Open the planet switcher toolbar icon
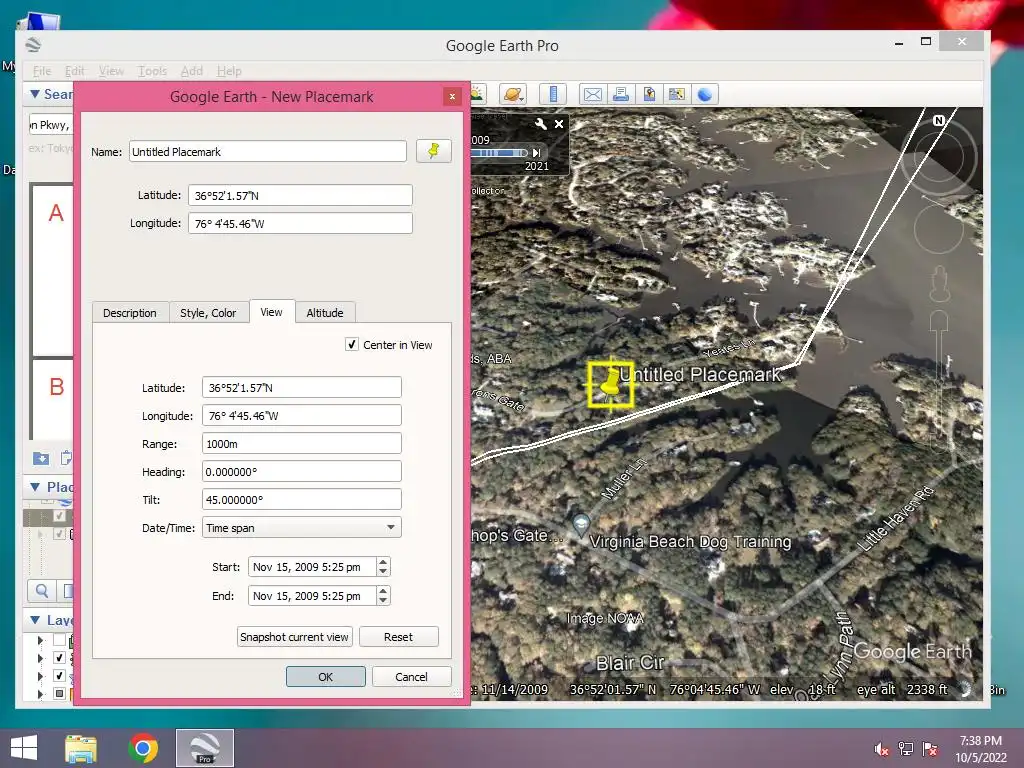This screenshot has width=1024, height=768. (513, 94)
